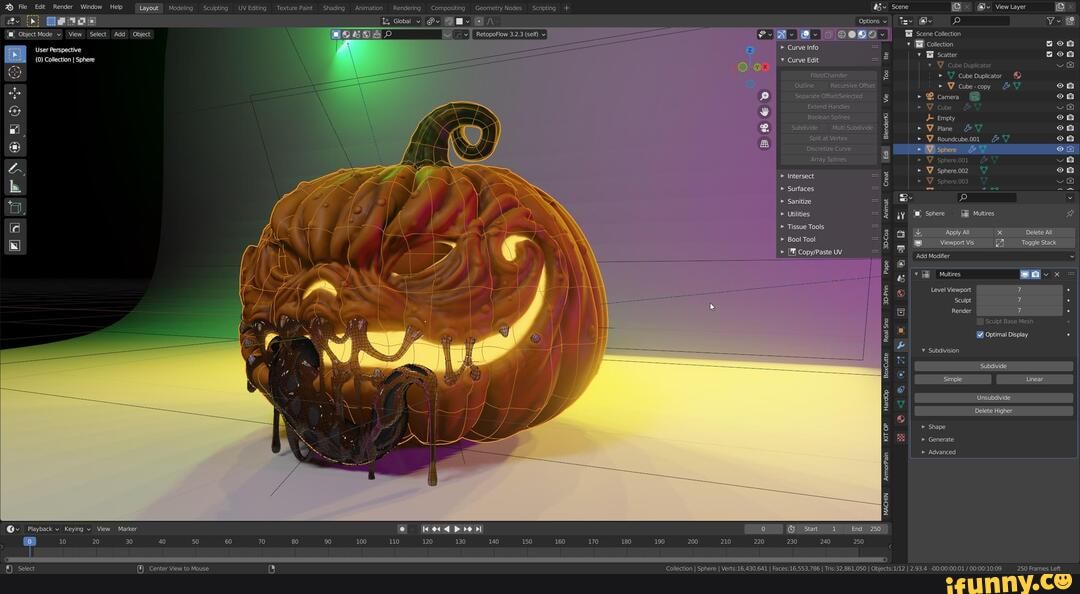Hide the Plane object in the viewport
This screenshot has height=594, width=1080.
pyautogui.click(x=1059, y=128)
